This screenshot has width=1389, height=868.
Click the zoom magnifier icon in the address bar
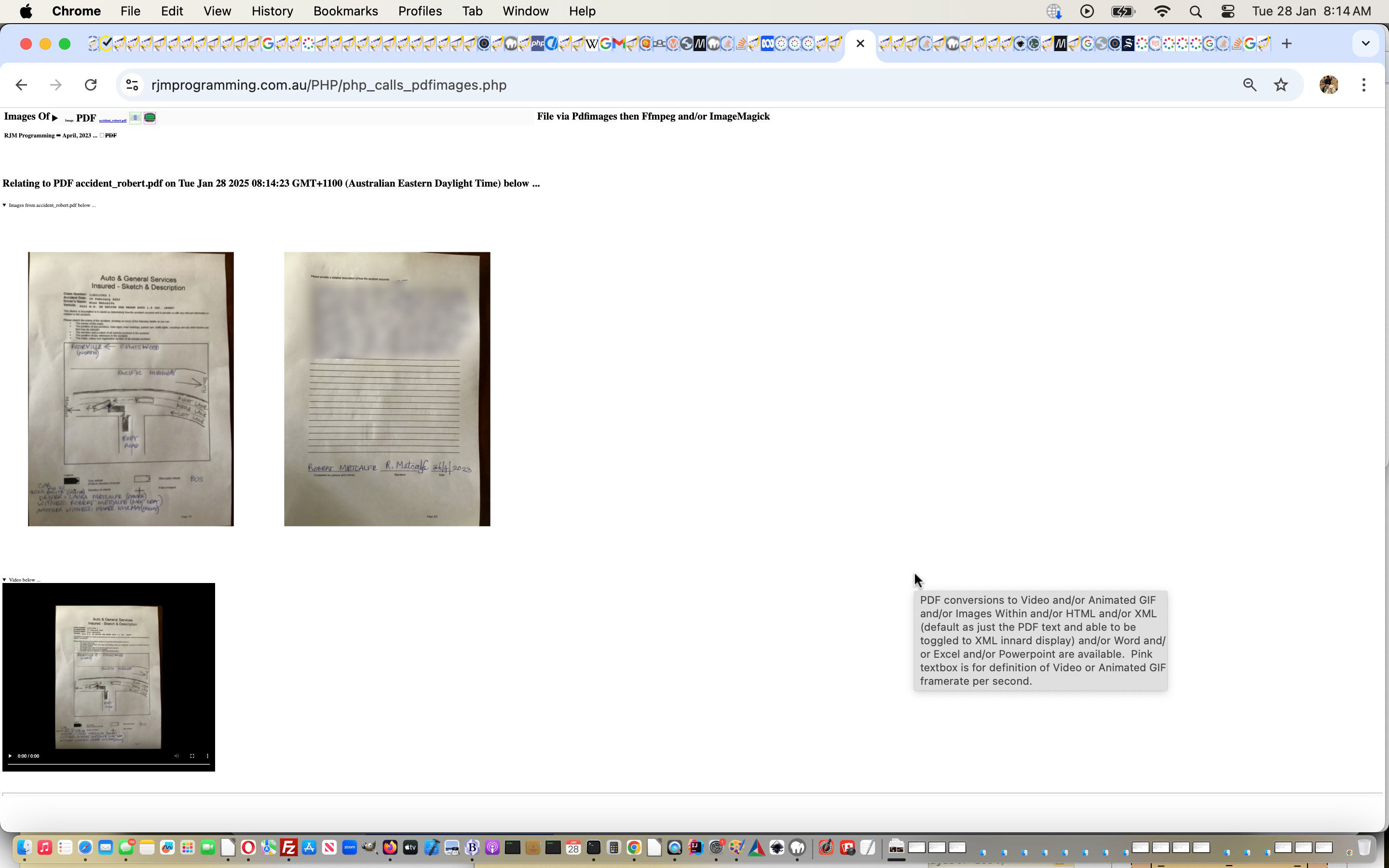pyautogui.click(x=1250, y=85)
